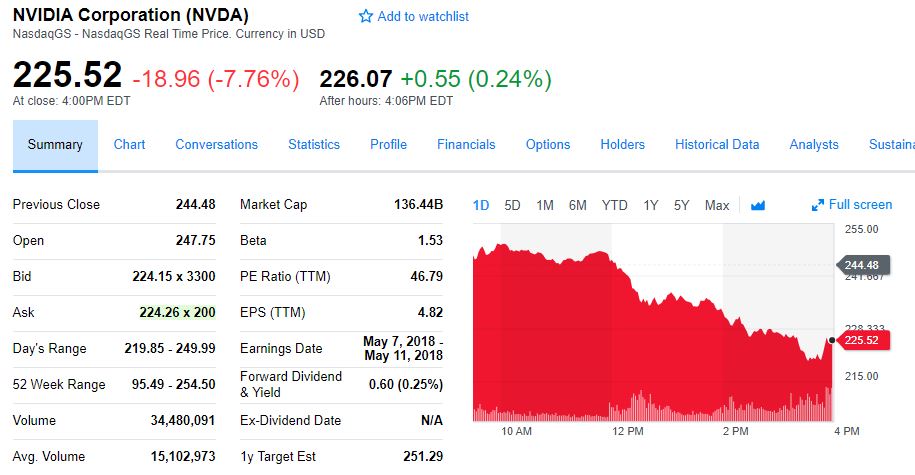Set chart range to 5D

coord(513,206)
